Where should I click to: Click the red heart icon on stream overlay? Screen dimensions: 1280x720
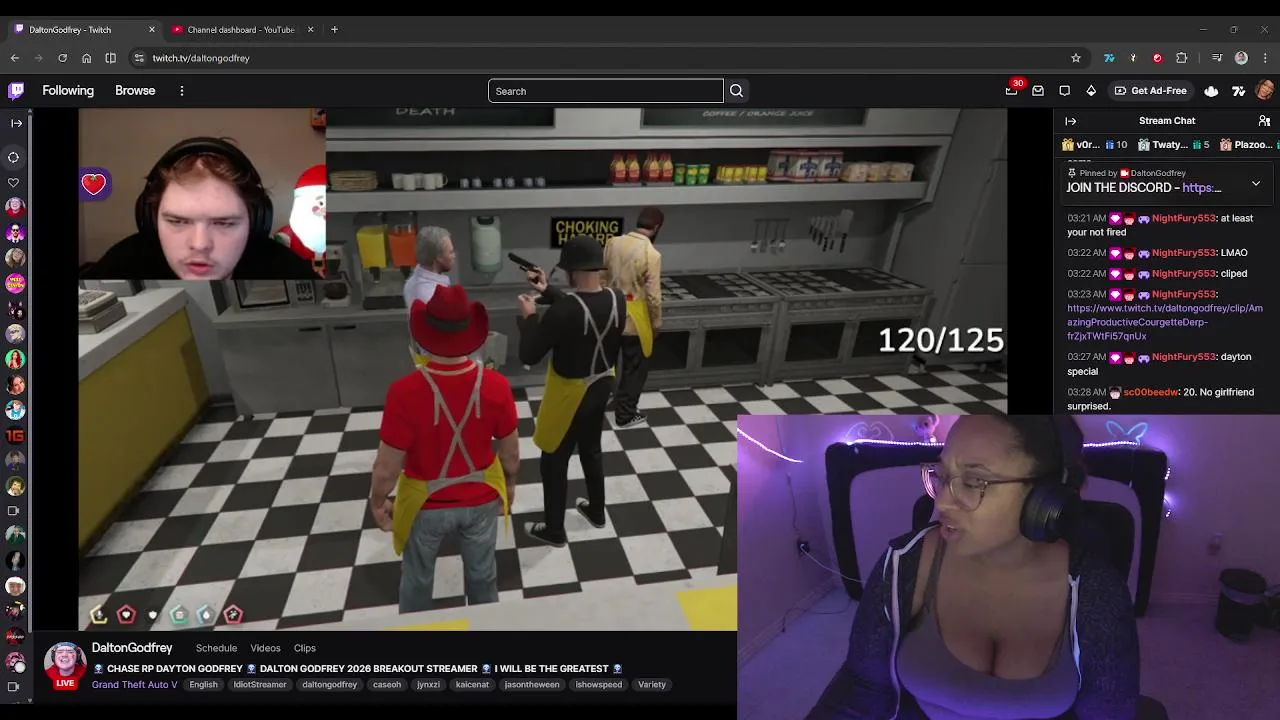[94, 184]
